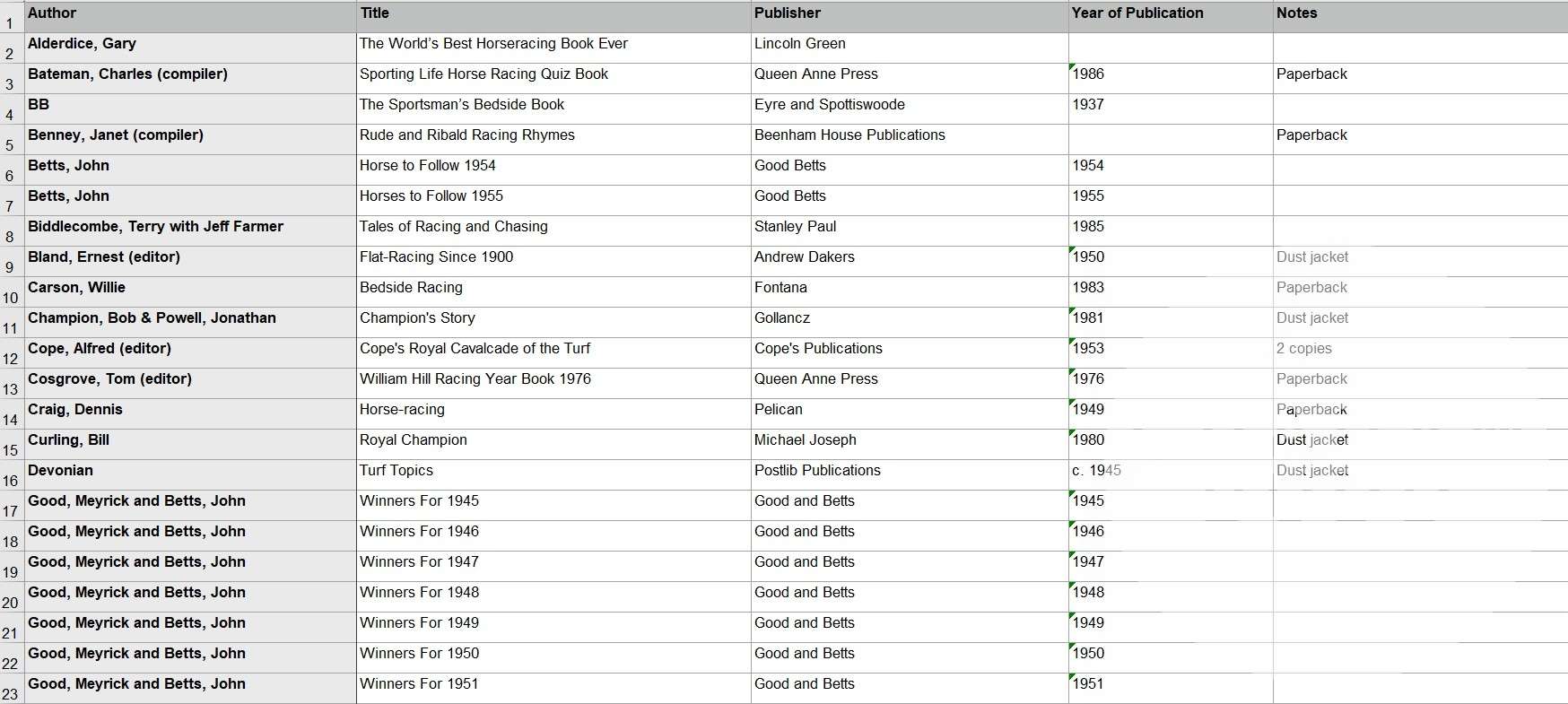Click the 'Bedside Racing' title cell

[x=553, y=292]
